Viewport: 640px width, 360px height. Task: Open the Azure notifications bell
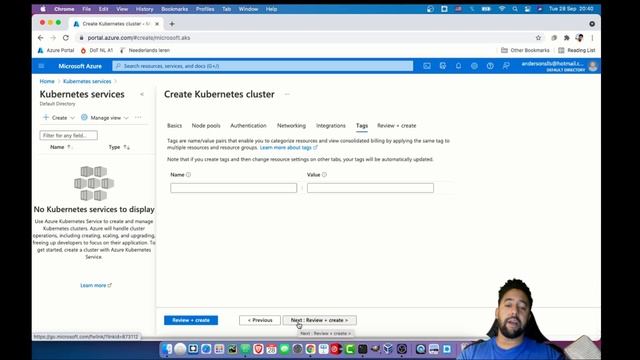[458, 66]
